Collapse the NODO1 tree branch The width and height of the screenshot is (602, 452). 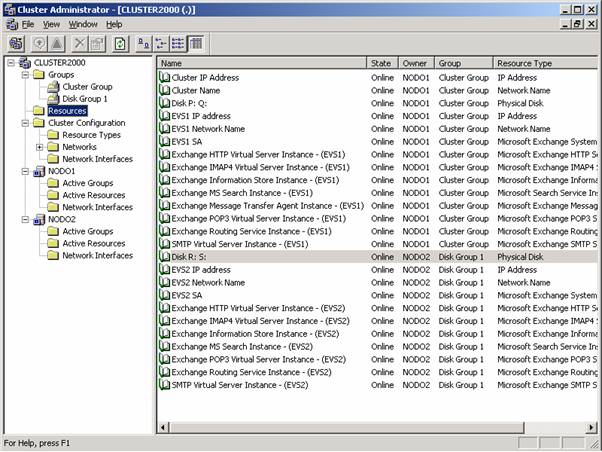coord(25,171)
